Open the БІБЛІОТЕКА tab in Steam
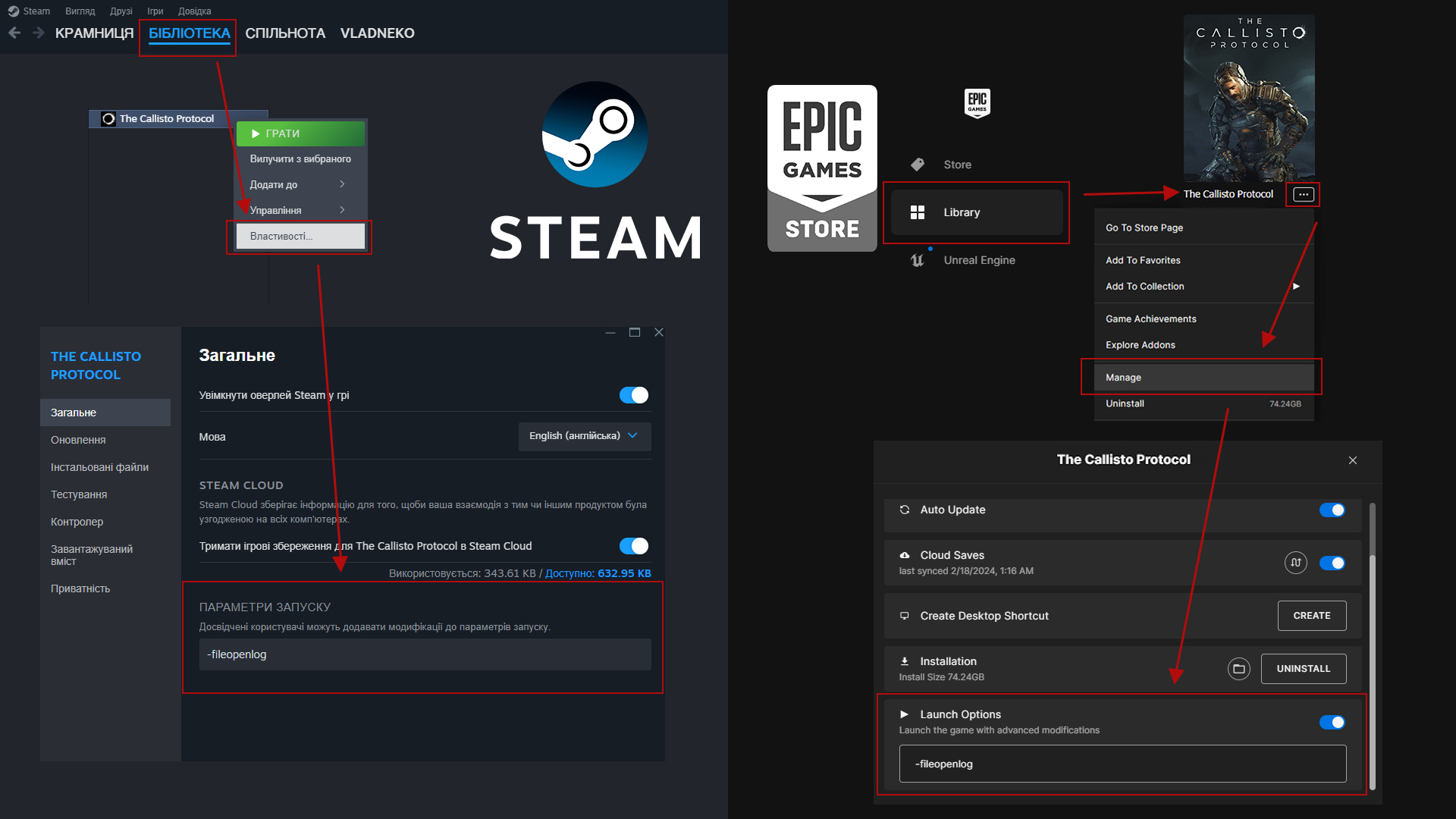This screenshot has width=1456, height=819. pos(189,33)
